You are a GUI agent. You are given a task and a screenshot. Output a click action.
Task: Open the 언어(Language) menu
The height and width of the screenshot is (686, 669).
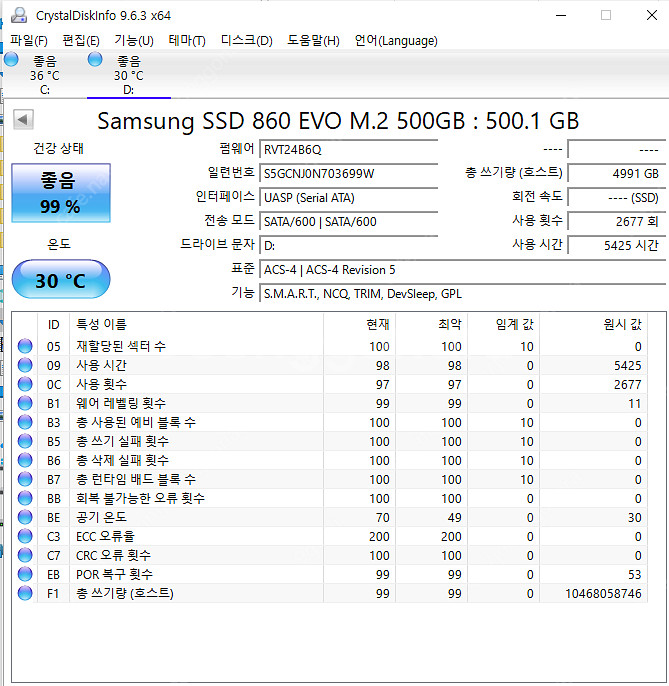[x=396, y=41]
